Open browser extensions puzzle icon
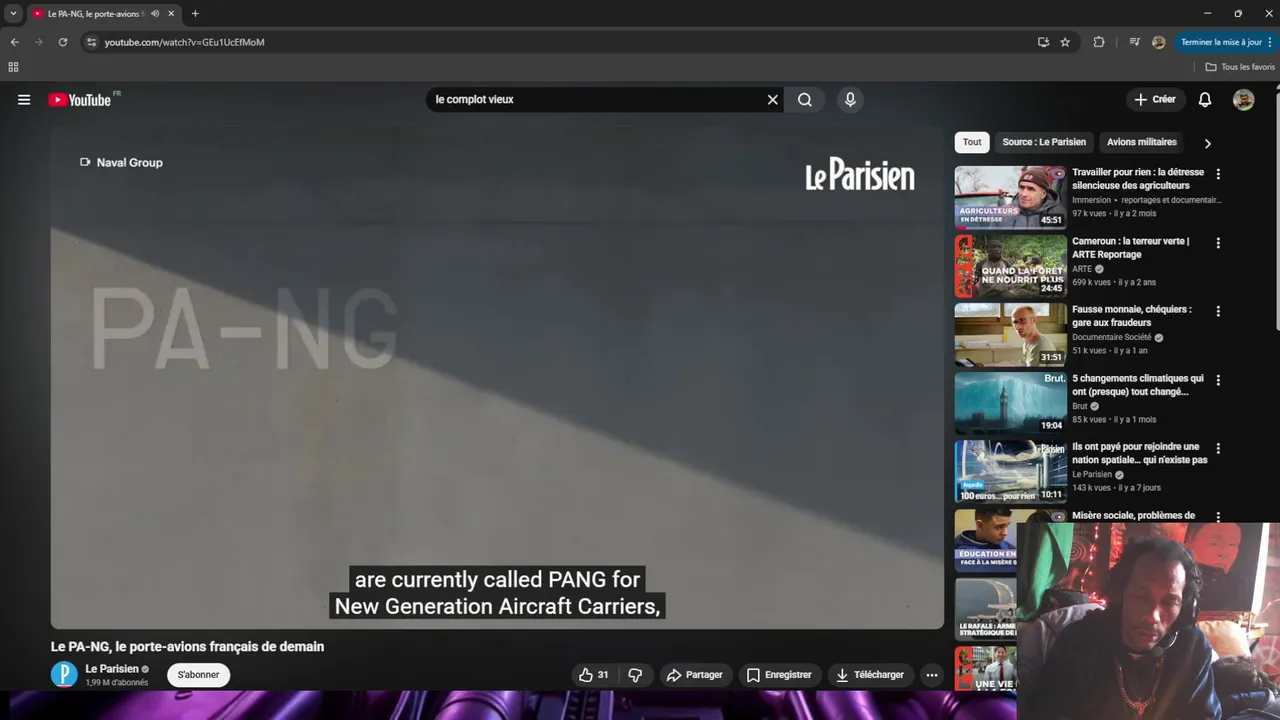The image size is (1280, 720). click(1099, 42)
